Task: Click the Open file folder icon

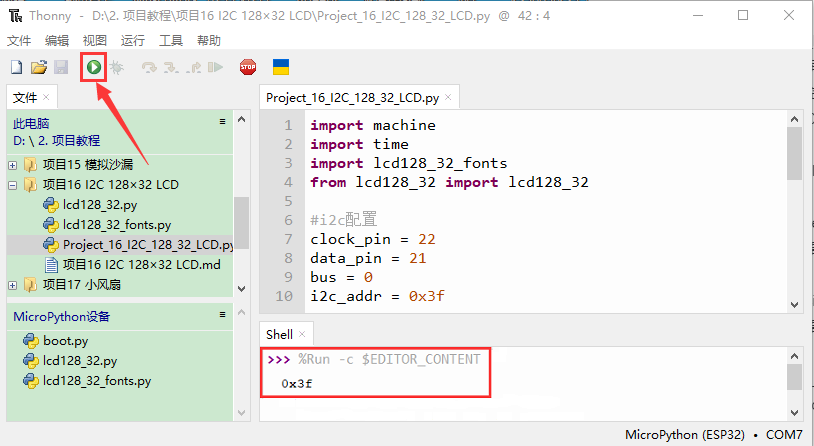Action: point(39,68)
